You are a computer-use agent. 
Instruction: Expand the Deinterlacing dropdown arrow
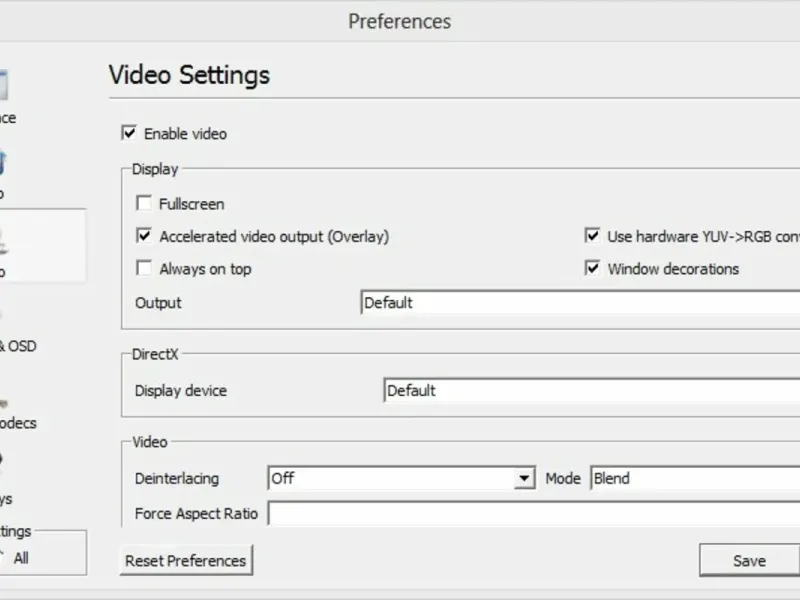[525, 479]
